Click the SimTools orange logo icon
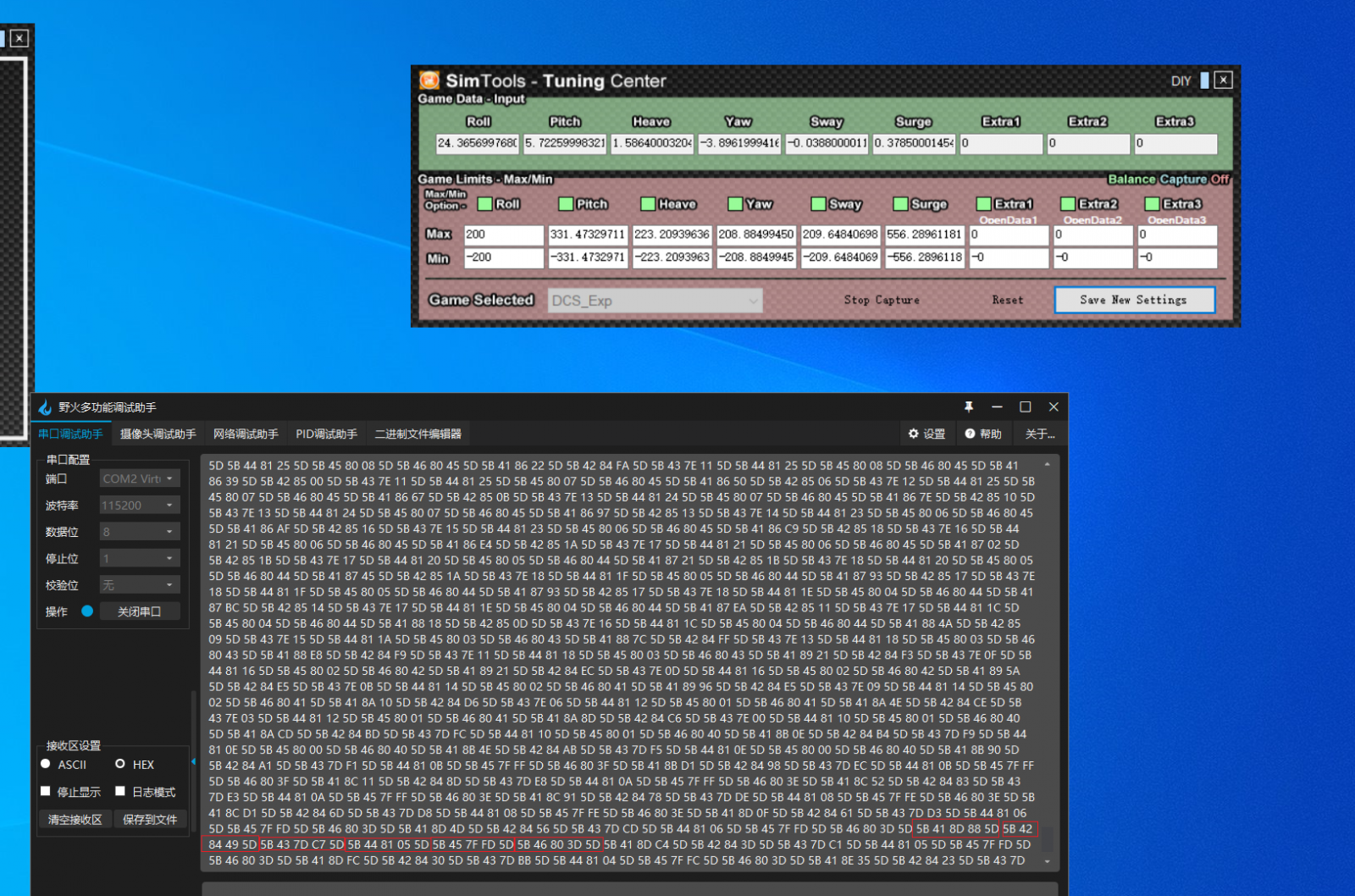1355x896 pixels. pos(429,80)
